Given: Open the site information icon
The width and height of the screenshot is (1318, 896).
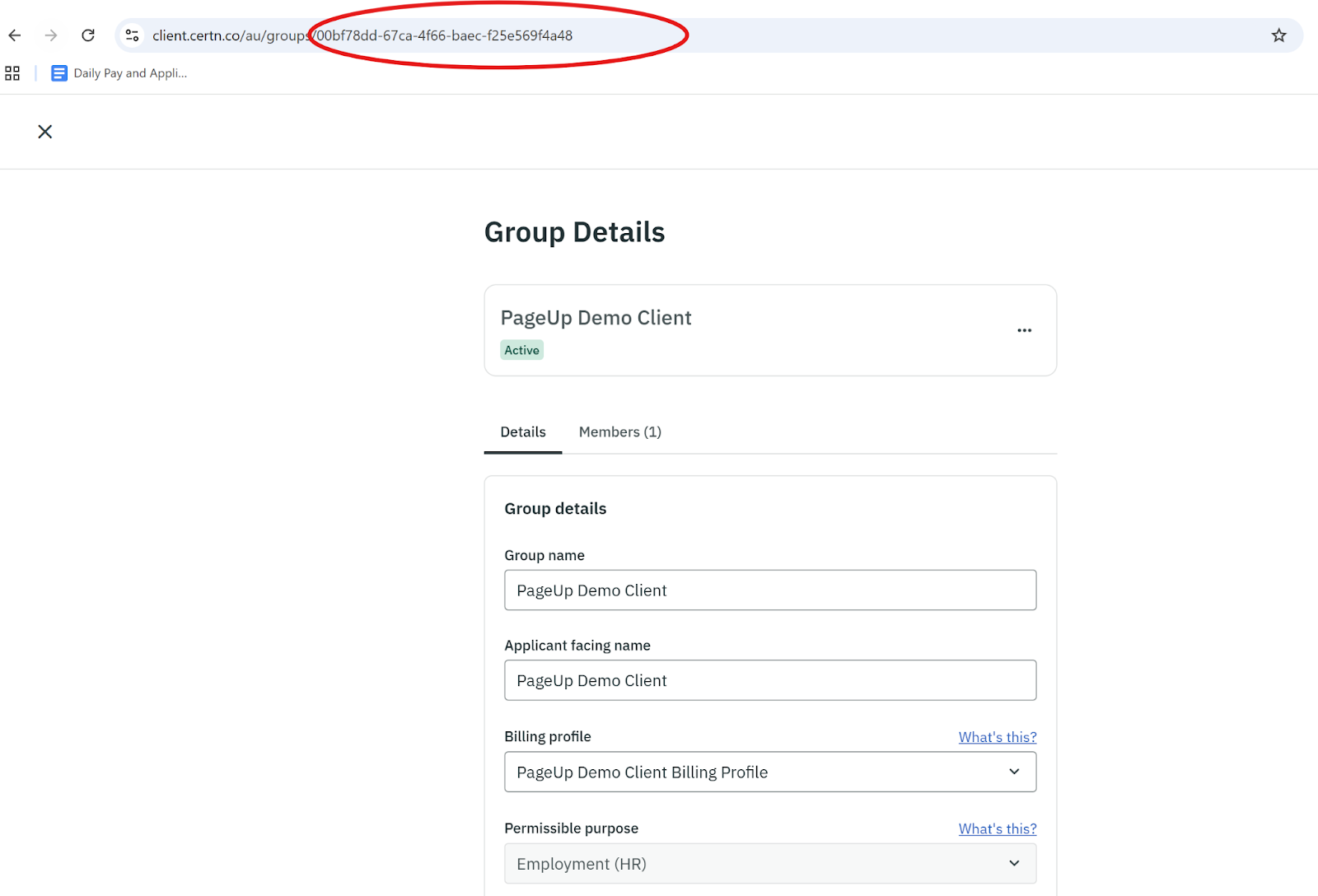Looking at the screenshot, I should pos(132,35).
